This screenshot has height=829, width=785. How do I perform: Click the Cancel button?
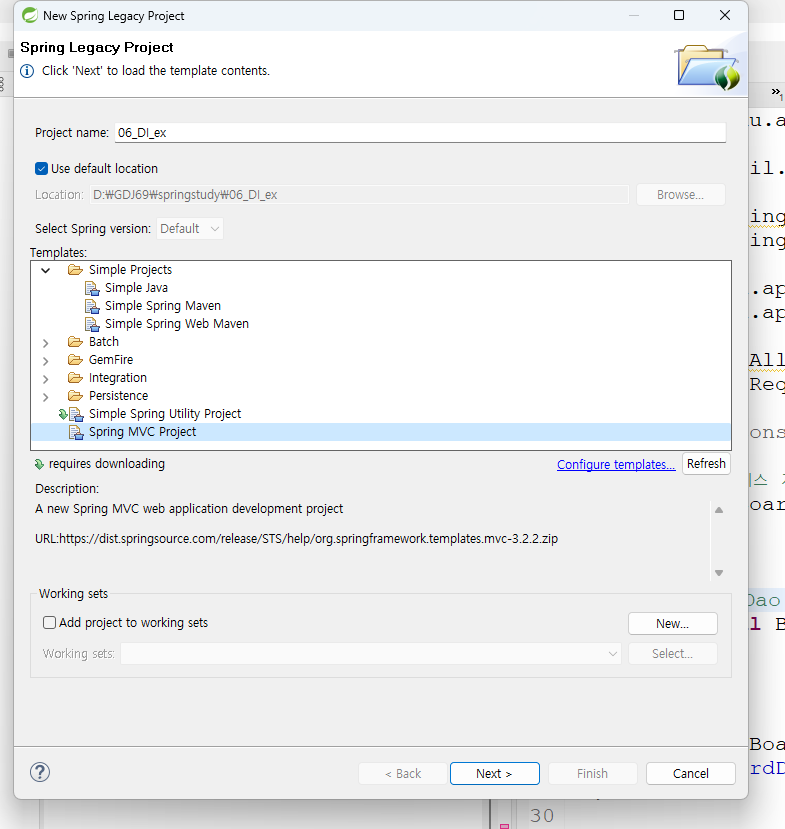[x=691, y=773]
